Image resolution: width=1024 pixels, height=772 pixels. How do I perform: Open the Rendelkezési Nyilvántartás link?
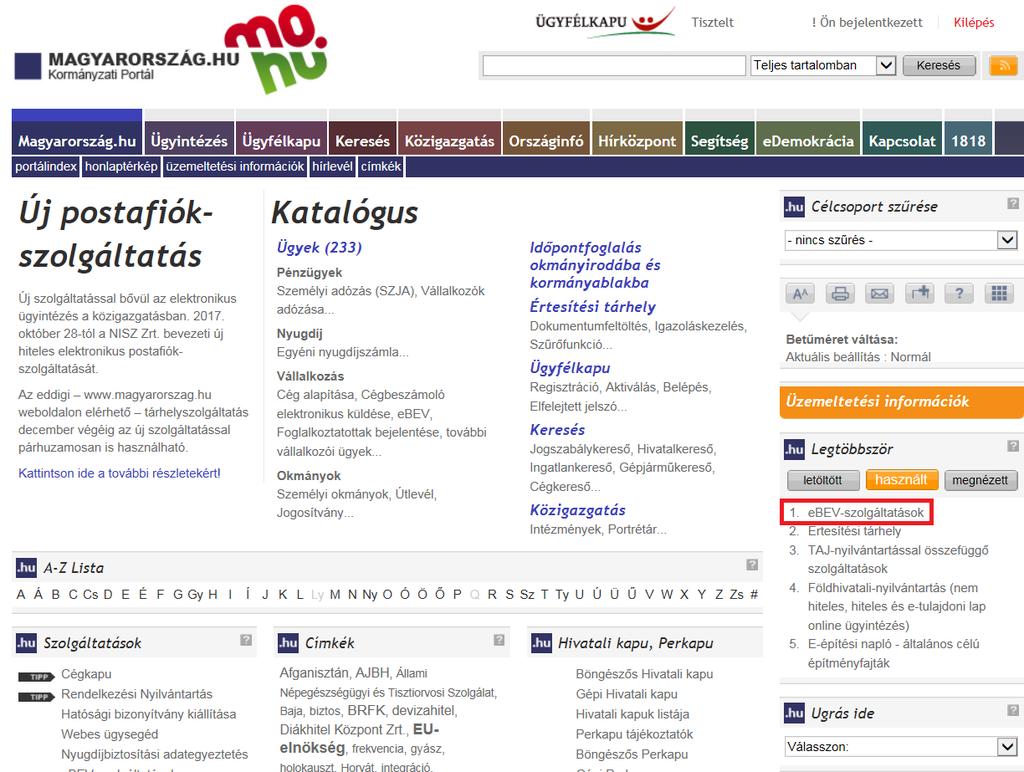[x=137, y=694]
